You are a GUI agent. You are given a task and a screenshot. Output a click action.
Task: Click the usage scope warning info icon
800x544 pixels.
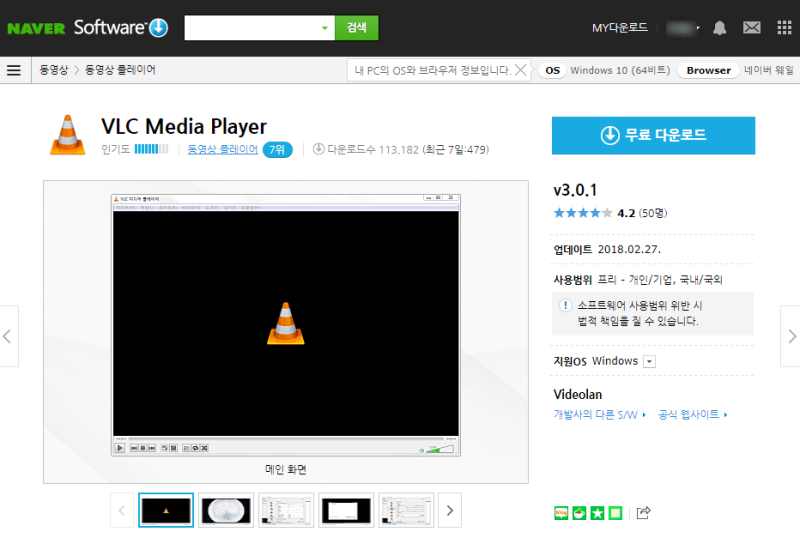pyautogui.click(x=565, y=305)
